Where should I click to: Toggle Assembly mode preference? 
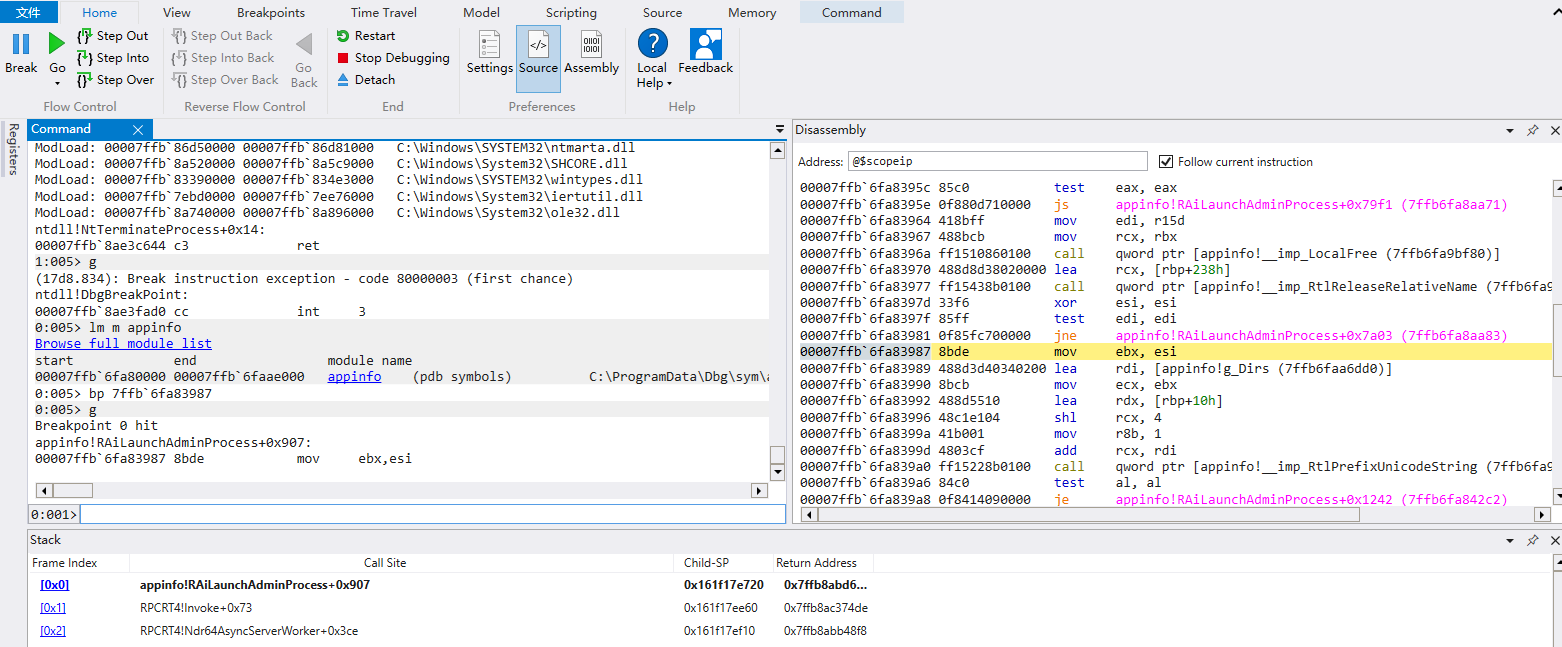click(592, 52)
